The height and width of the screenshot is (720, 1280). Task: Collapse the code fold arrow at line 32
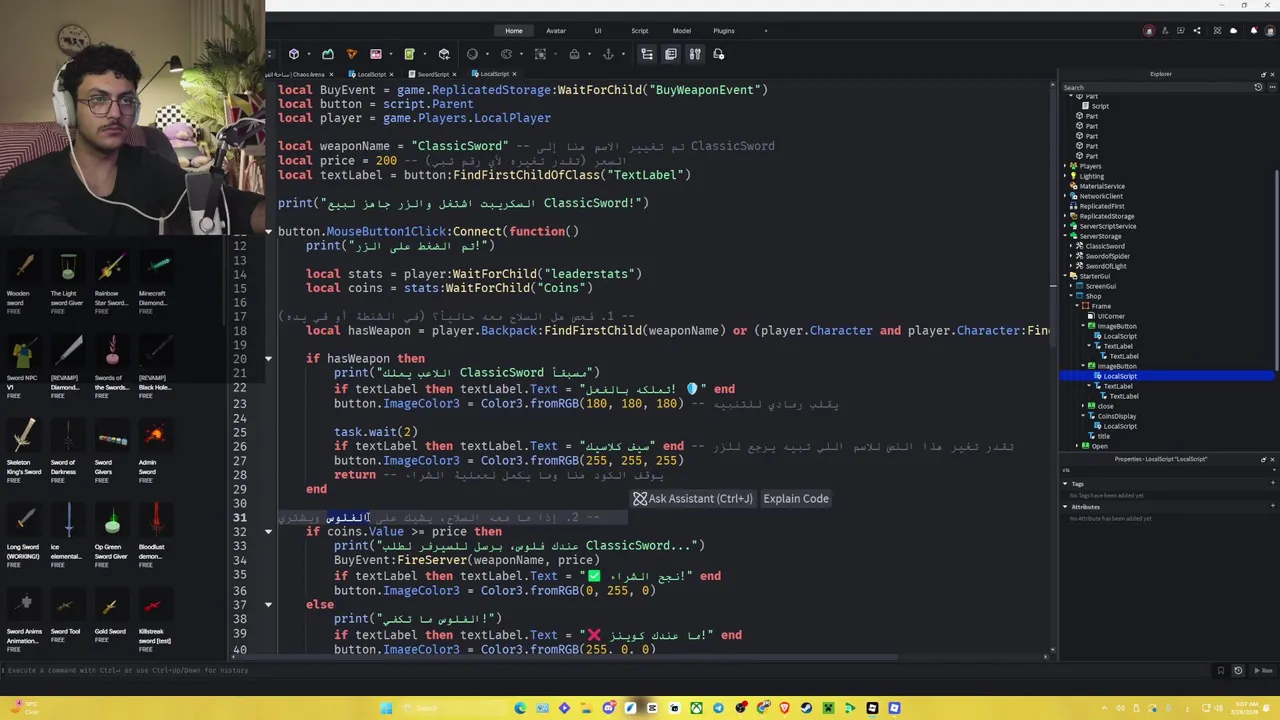click(268, 531)
